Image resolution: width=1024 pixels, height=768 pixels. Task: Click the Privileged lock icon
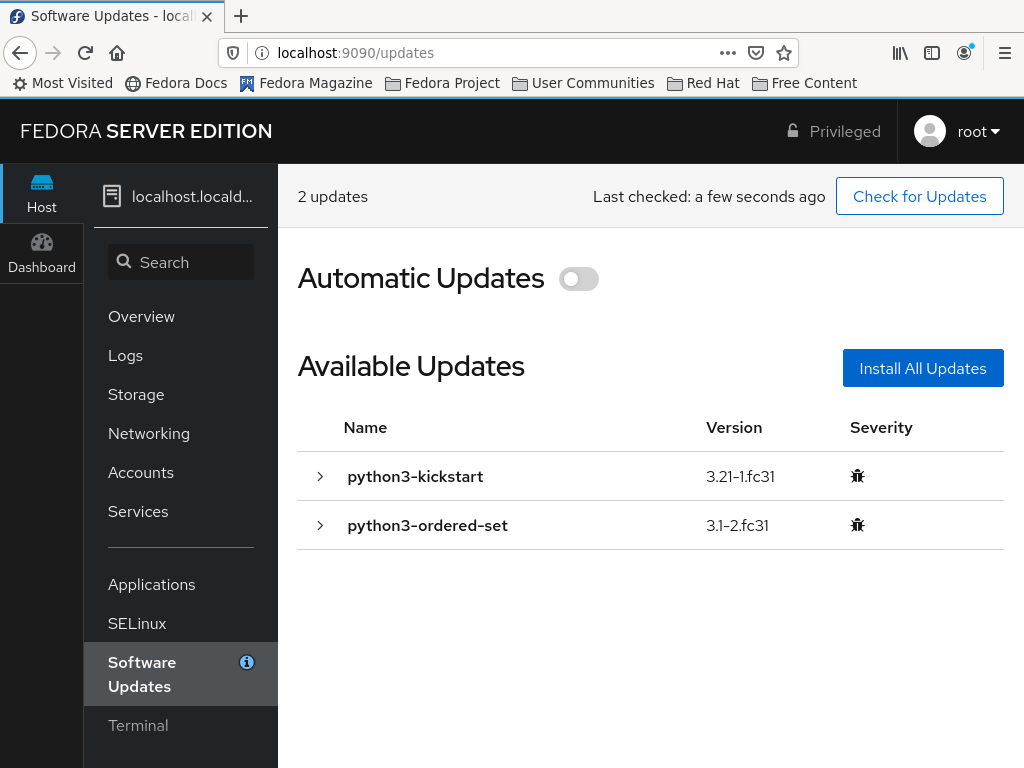(x=792, y=131)
